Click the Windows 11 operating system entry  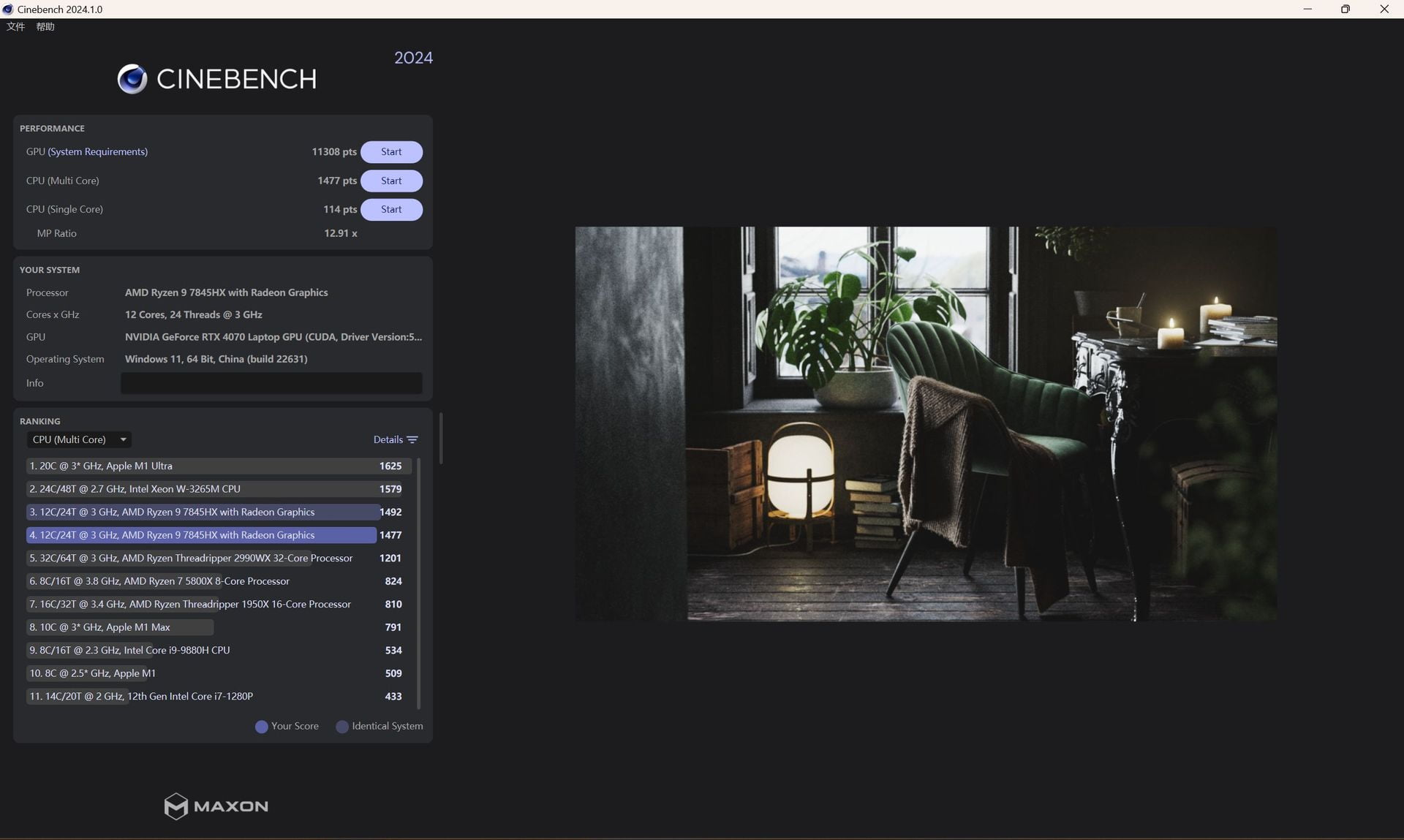pyautogui.click(x=216, y=359)
